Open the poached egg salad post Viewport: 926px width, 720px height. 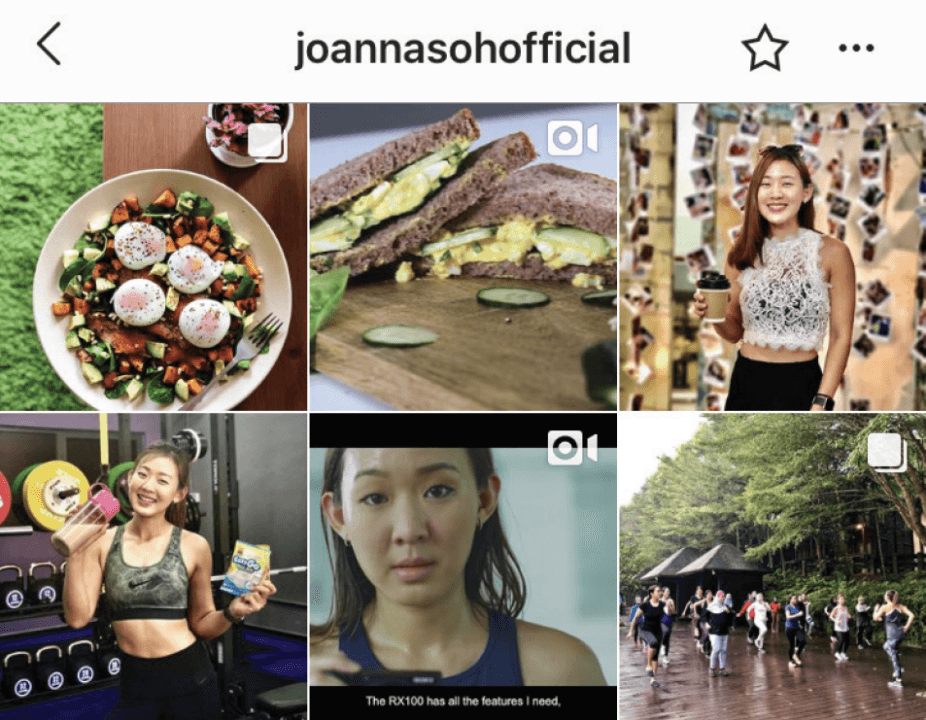point(154,257)
